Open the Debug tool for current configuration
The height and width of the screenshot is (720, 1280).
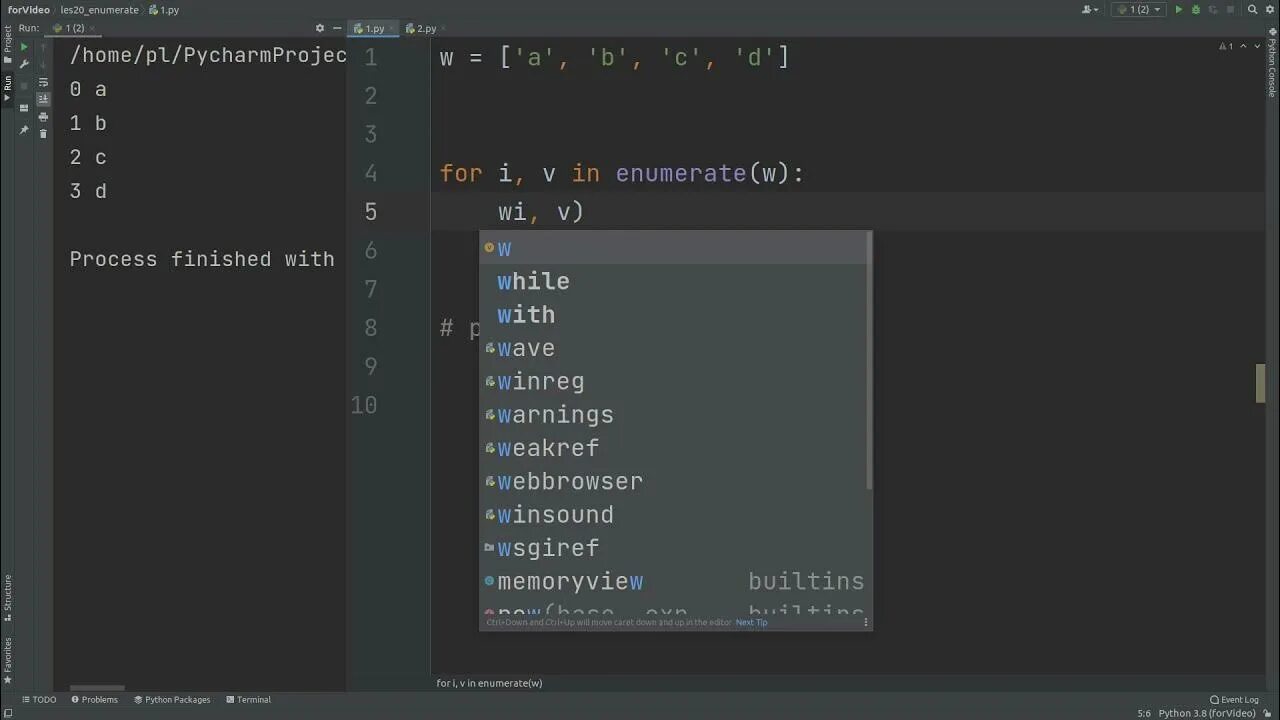1196,9
